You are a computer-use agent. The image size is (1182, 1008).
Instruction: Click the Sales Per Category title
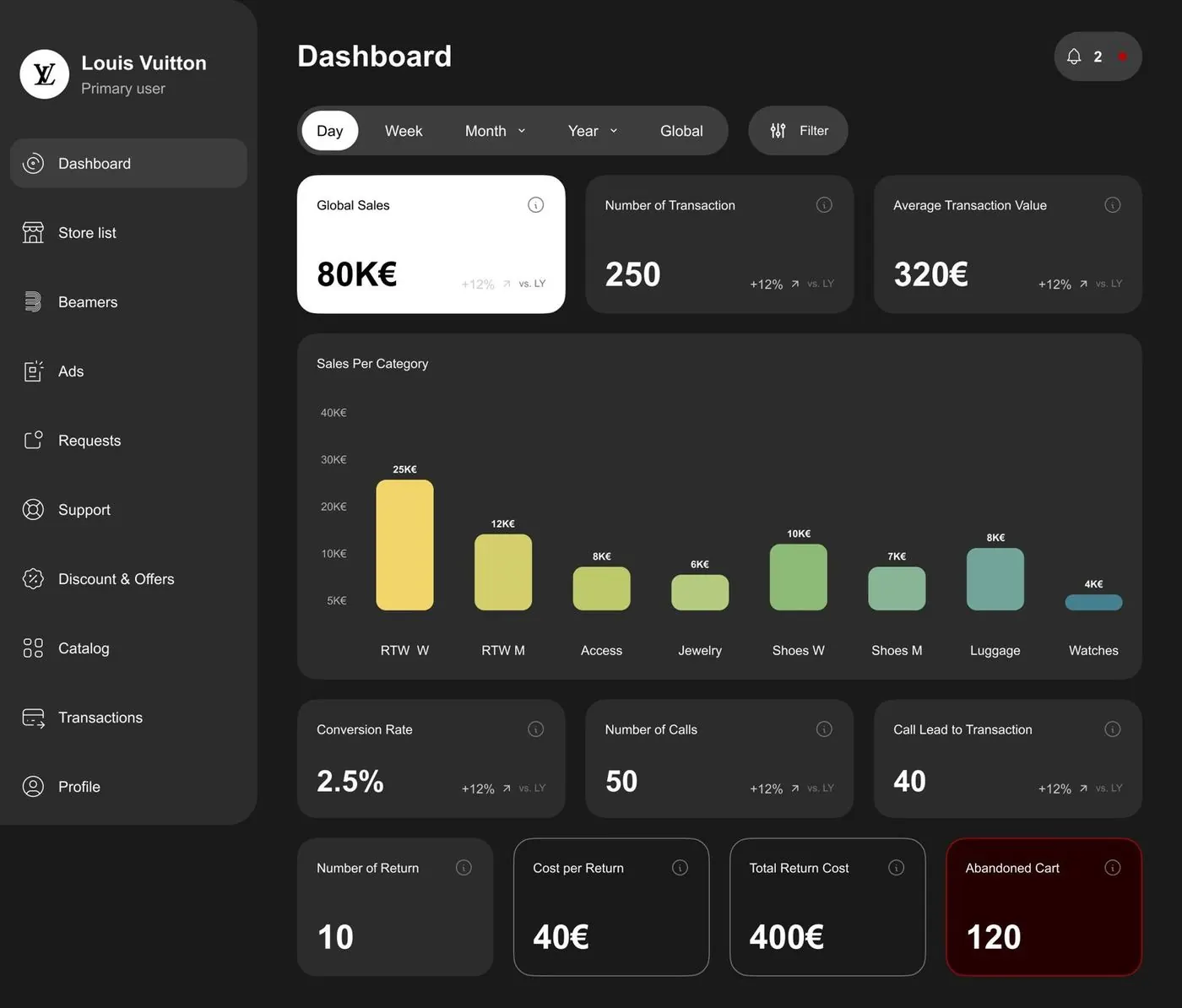372,363
